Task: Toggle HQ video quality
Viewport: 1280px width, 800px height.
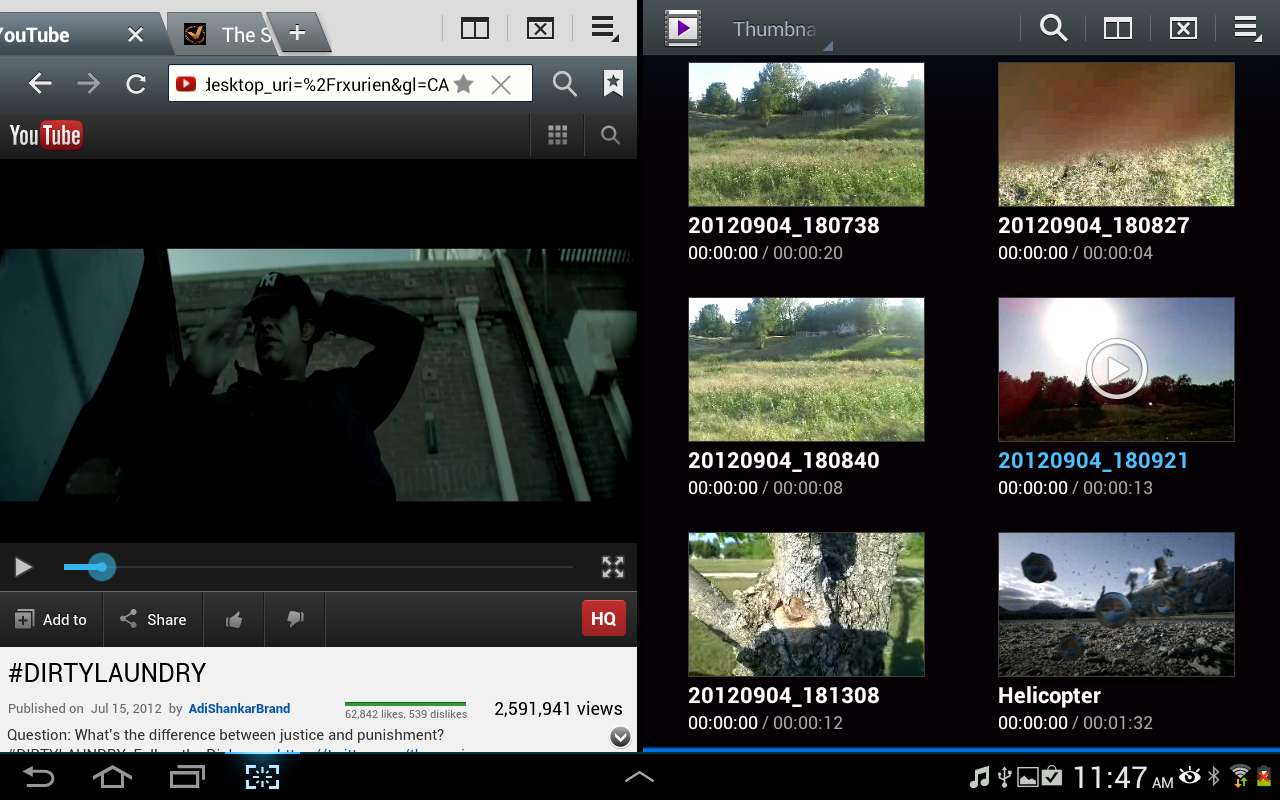Action: 604,619
